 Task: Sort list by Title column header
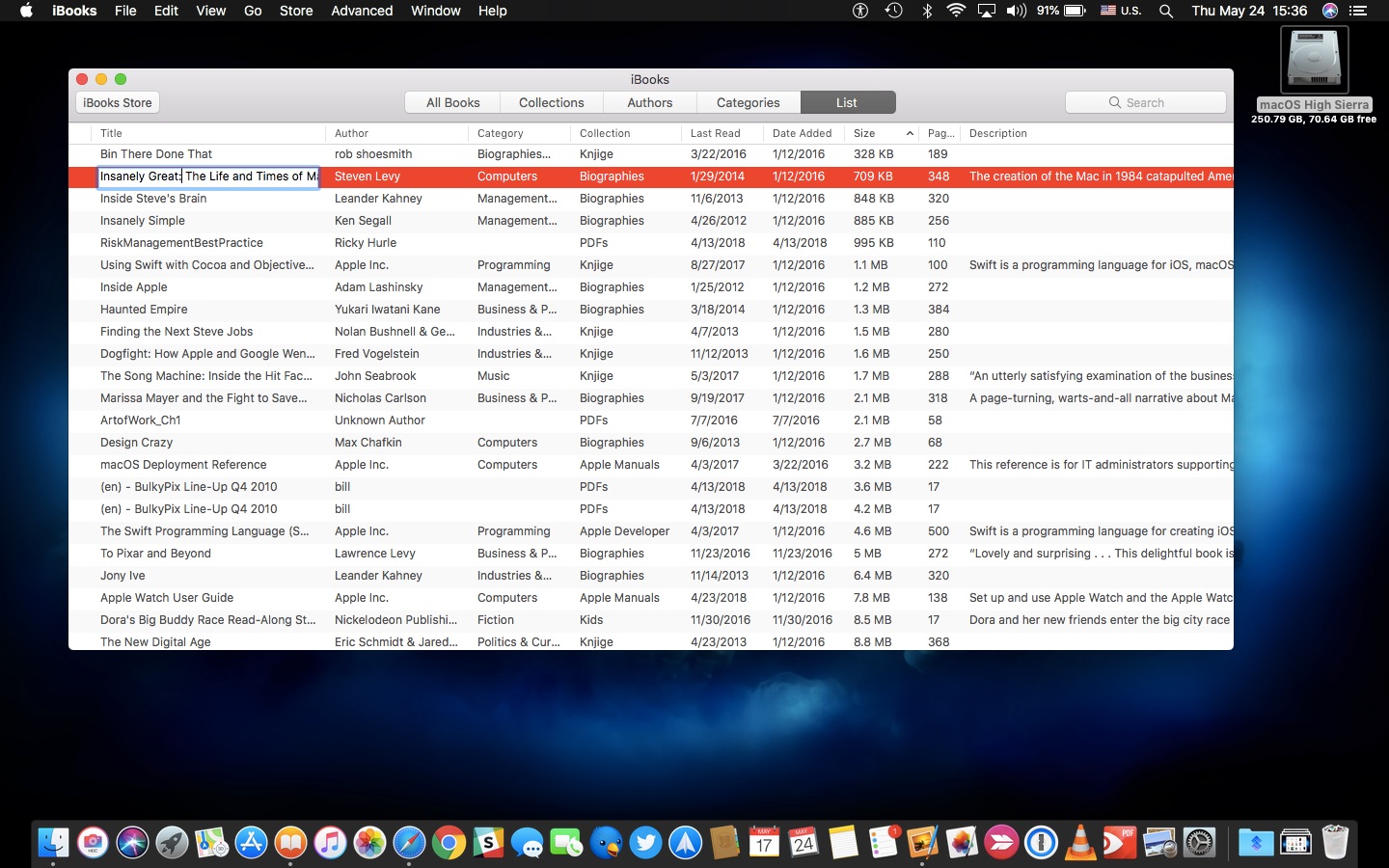pos(207,133)
